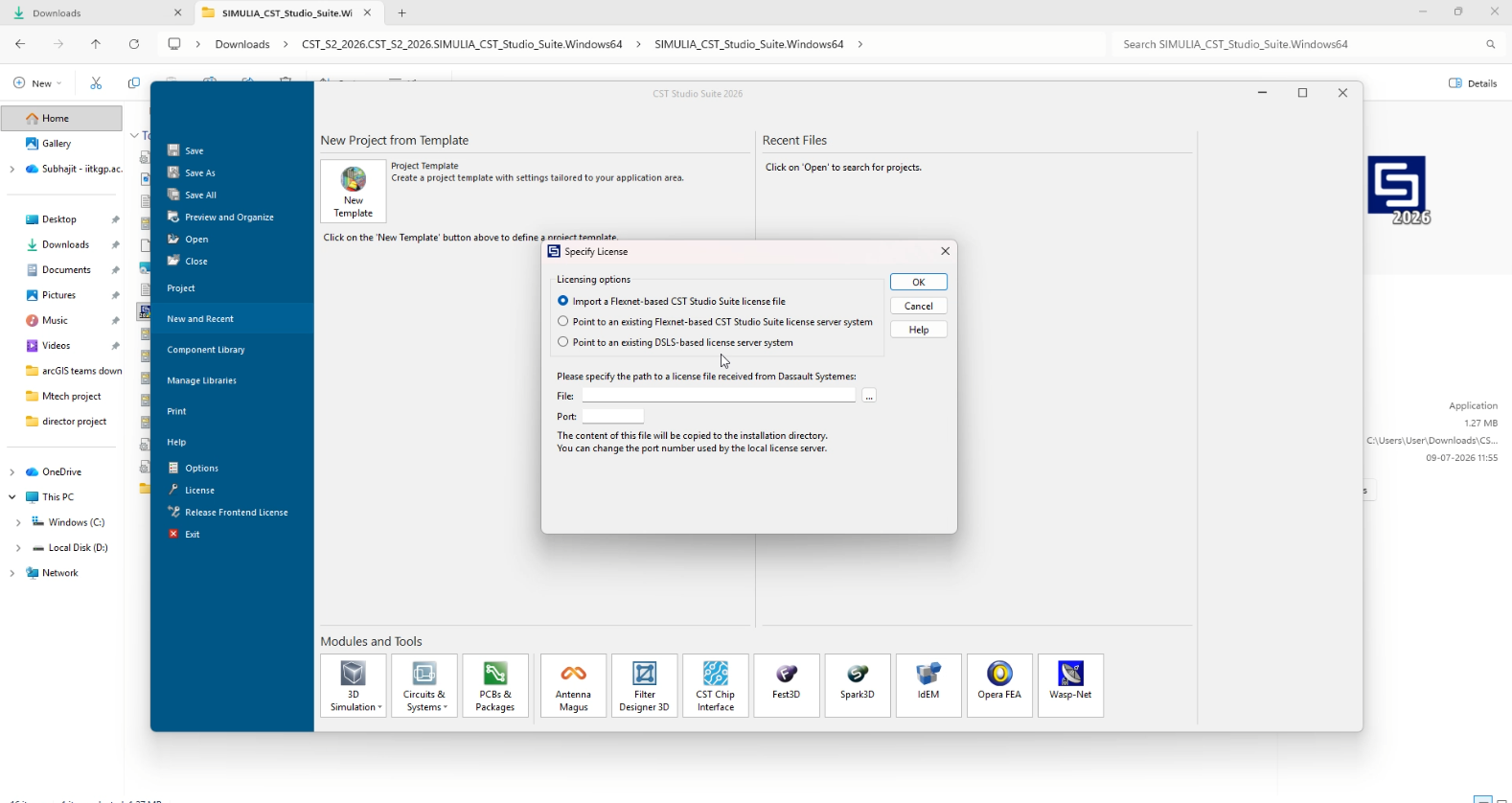Expand the Circuits & Systems dropdown arrow

pos(447,708)
